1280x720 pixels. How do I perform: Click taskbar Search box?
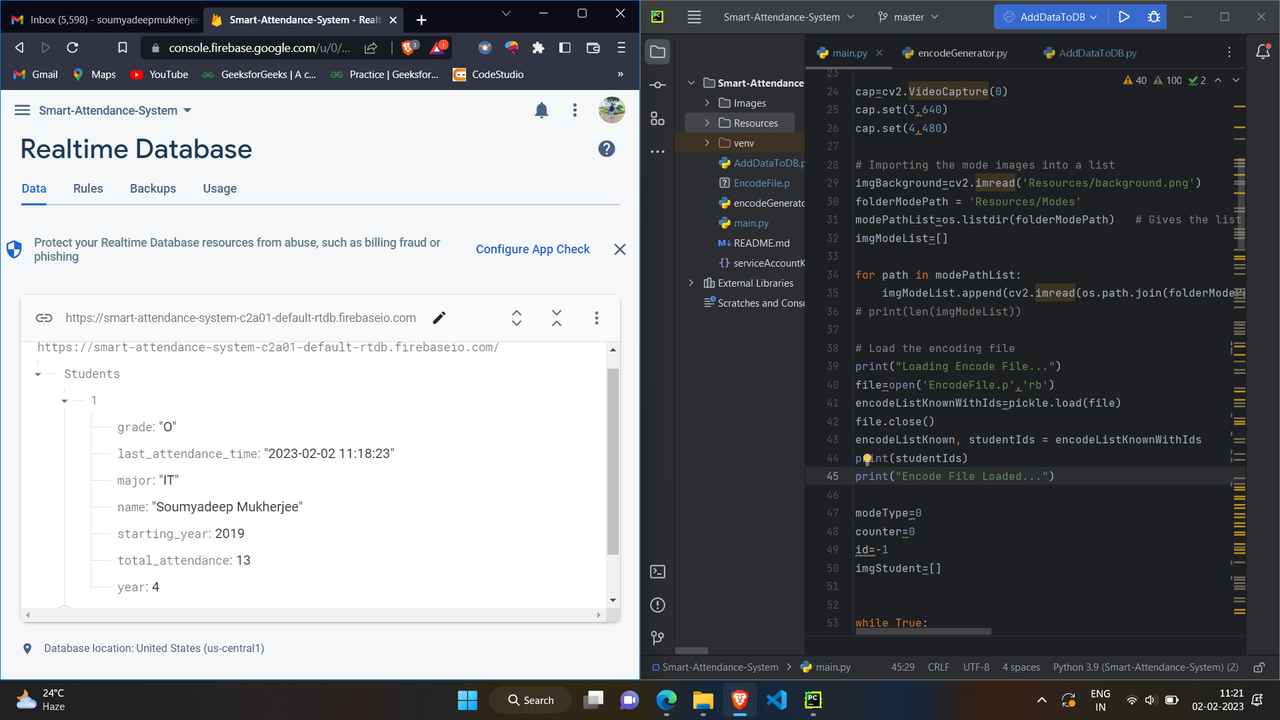532,700
